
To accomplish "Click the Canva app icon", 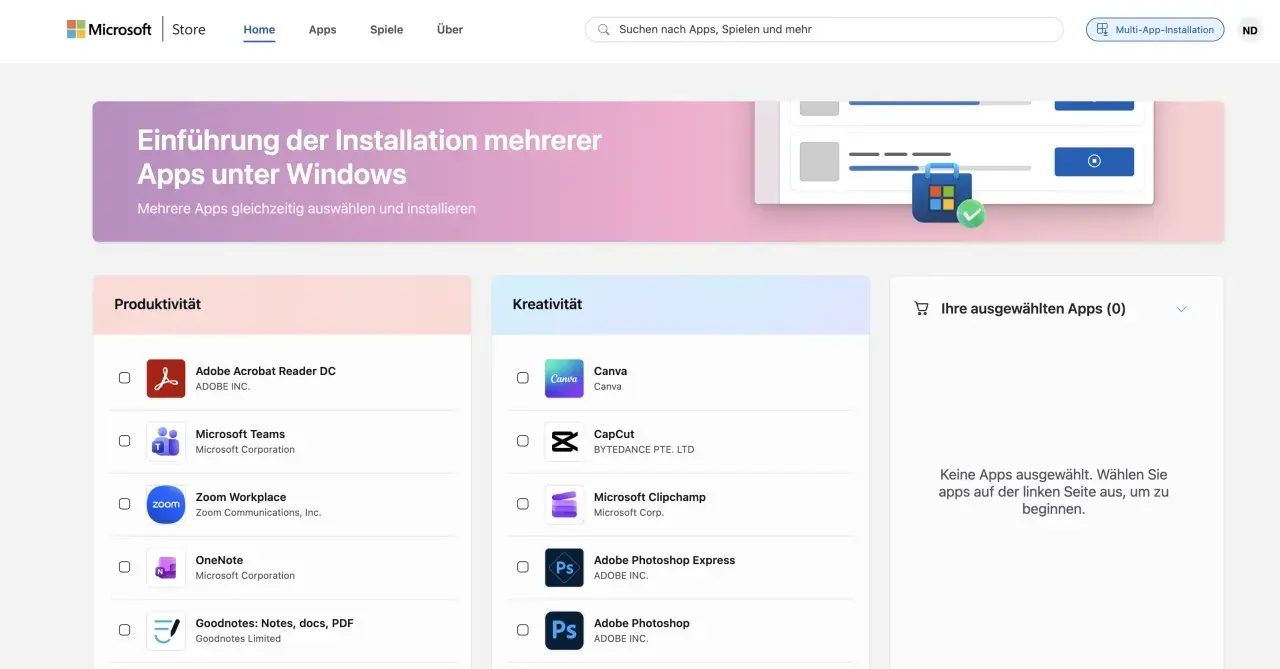I will click(564, 378).
